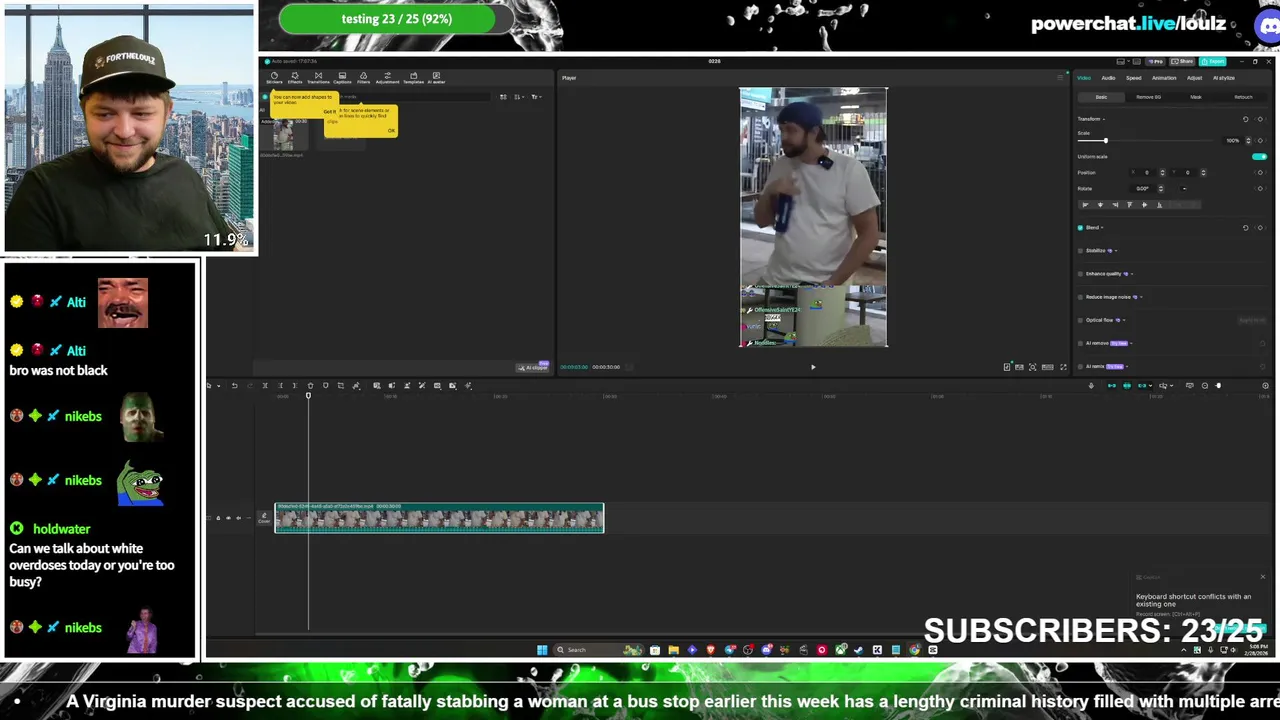Open the Effects panel
The width and height of the screenshot is (1280, 720).
point(295,78)
